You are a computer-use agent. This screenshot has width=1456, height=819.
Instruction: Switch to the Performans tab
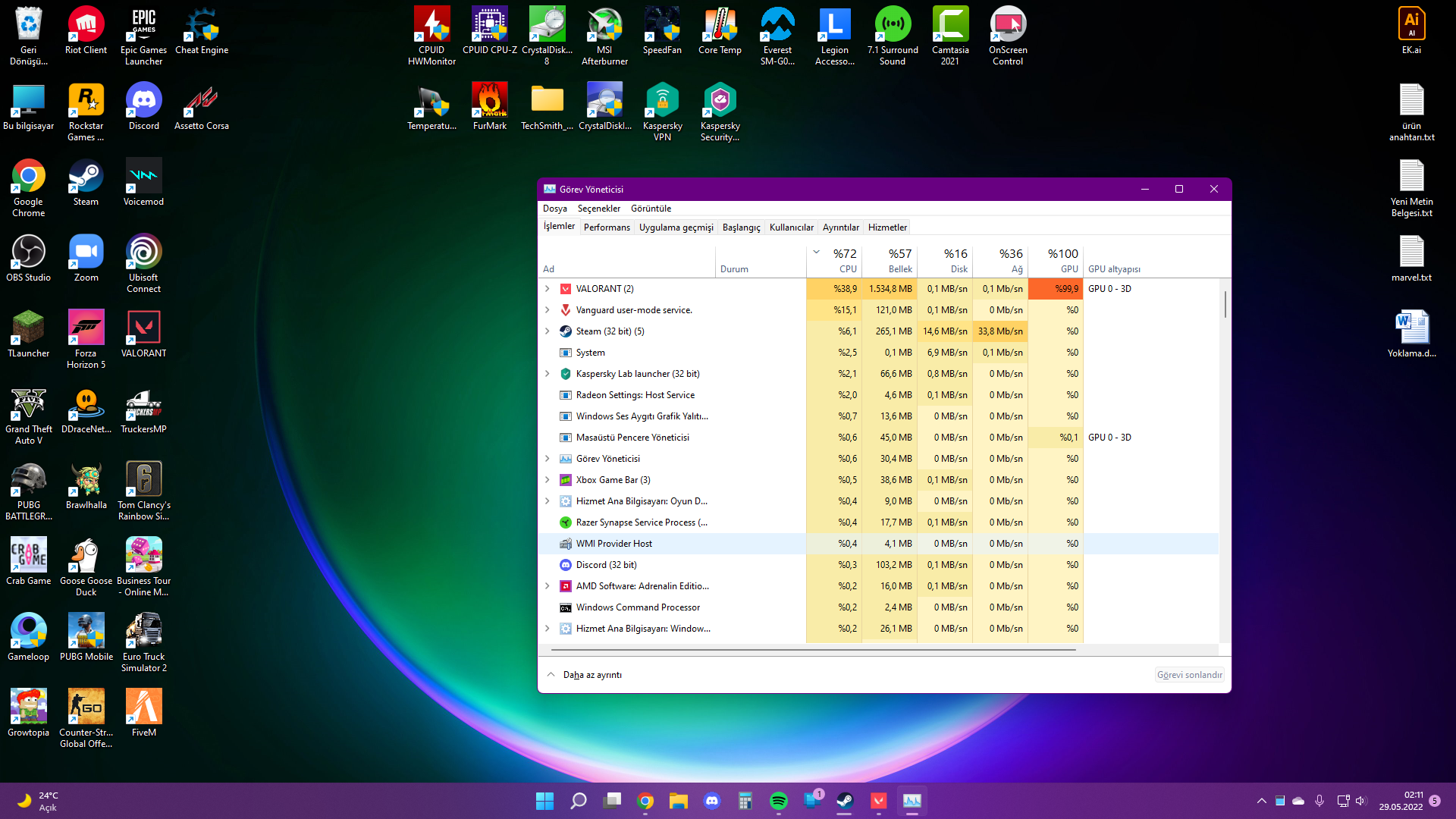[x=607, y=227]
